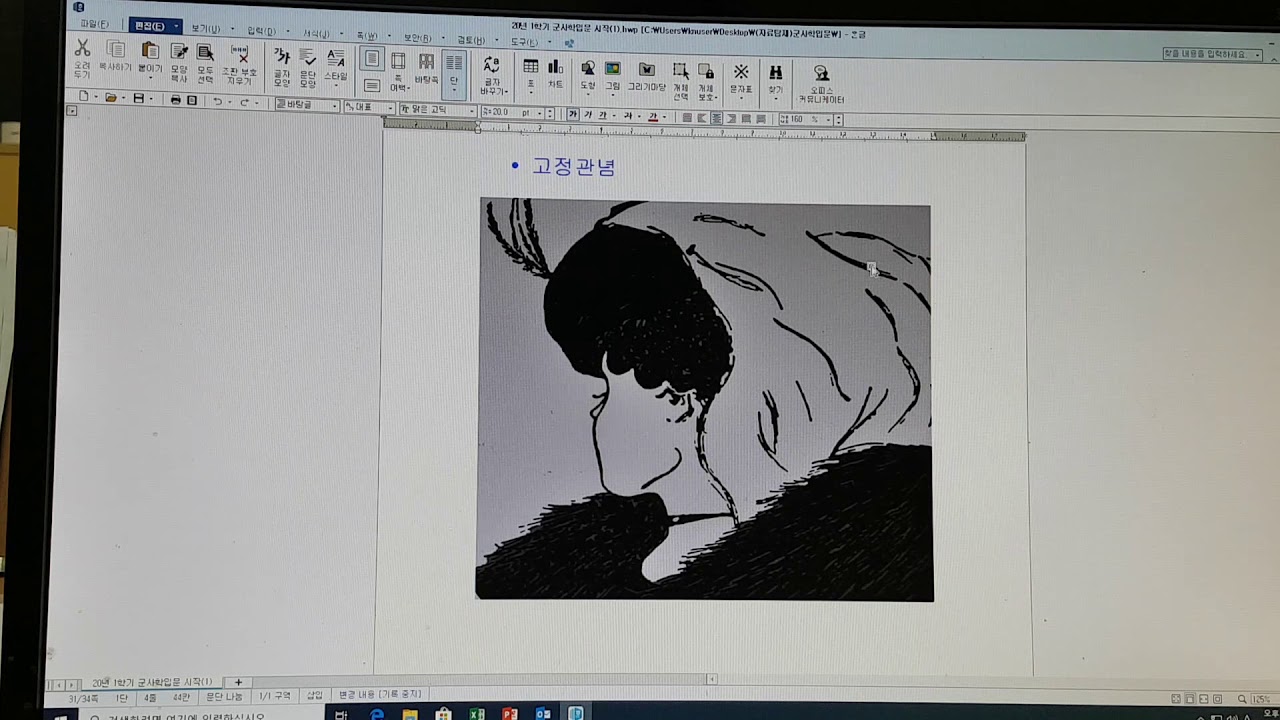
Task: Click the Open folder icon
Action: tap(111, 98)
